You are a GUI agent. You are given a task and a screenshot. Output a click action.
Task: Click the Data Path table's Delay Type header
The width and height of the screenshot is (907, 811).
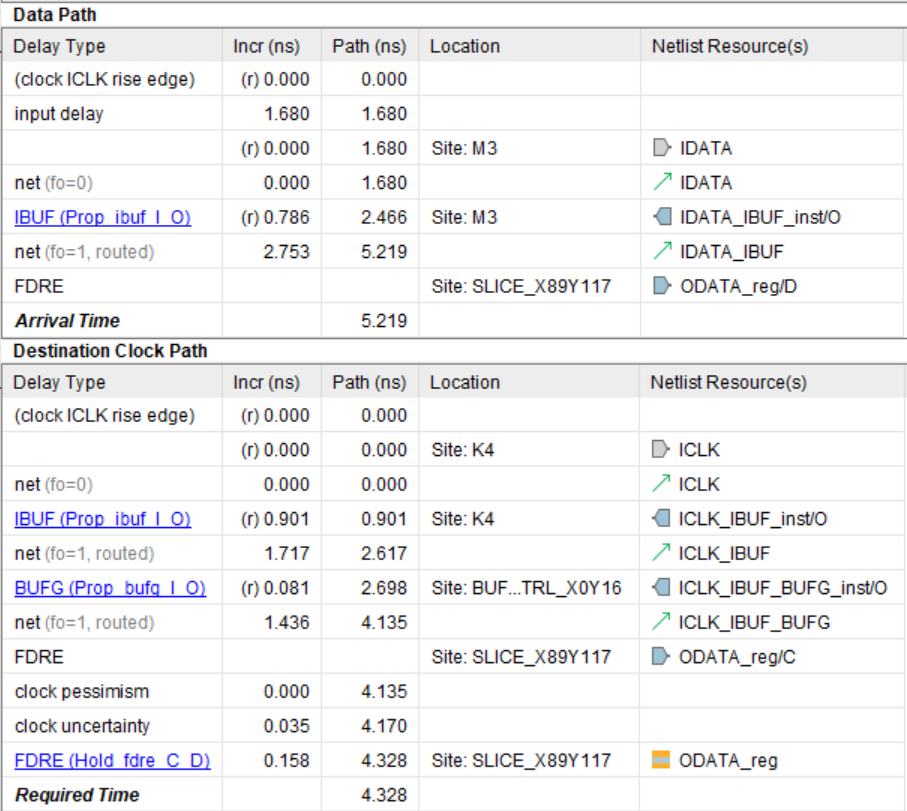(59, 46)
